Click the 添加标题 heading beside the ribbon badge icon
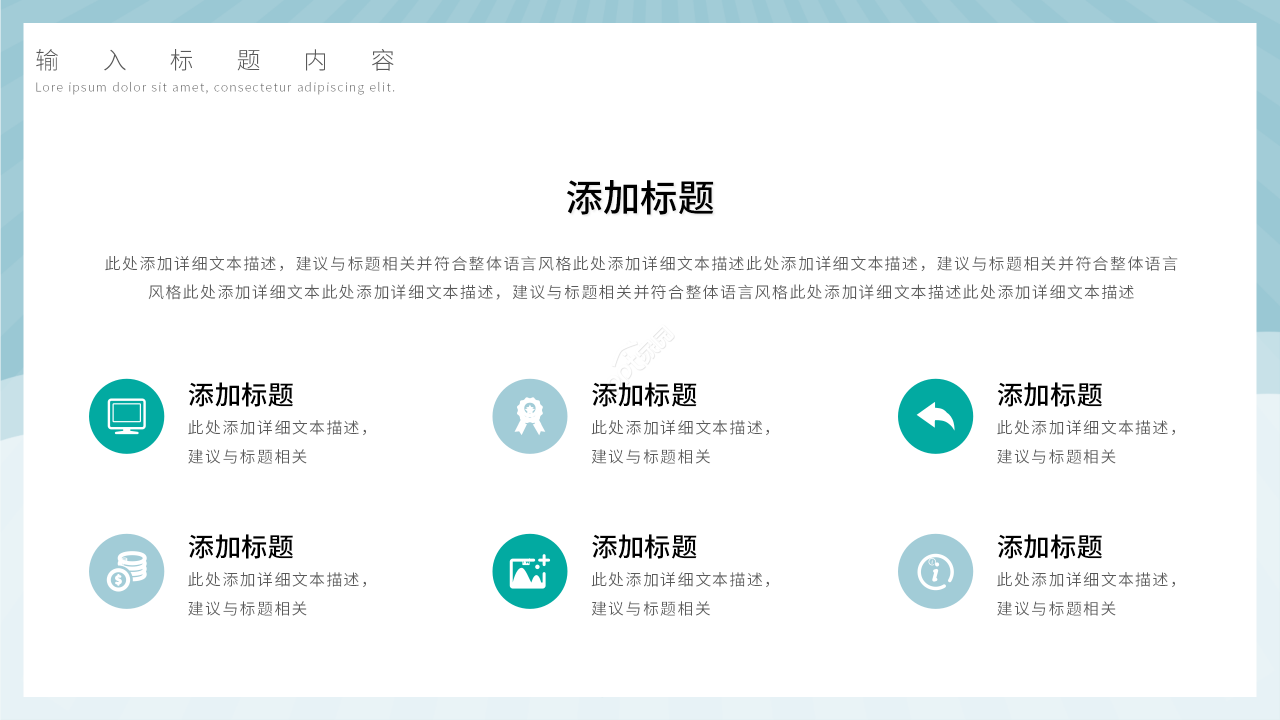Viewport: 1280px width, 720px height. (644, 395)
